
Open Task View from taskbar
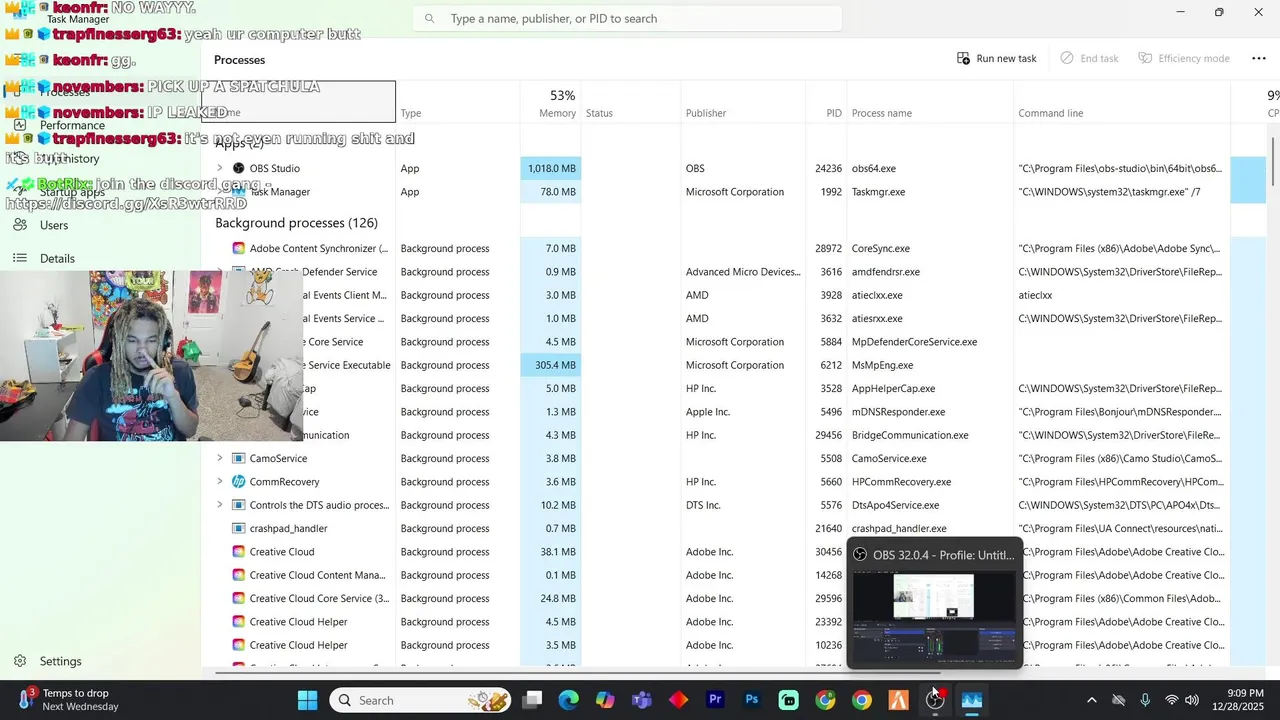pos(532,700)
